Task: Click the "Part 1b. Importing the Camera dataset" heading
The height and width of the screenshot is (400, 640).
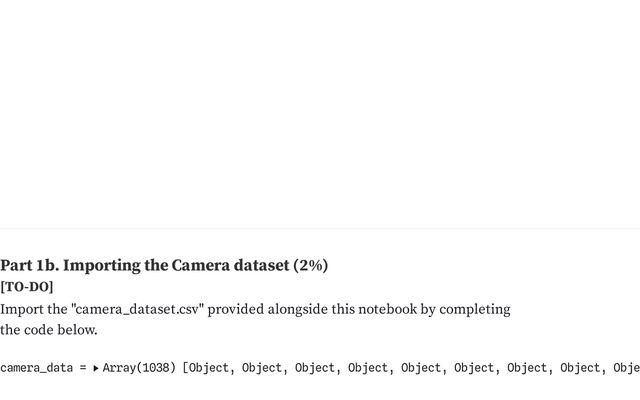Action: tap(145, 266)
